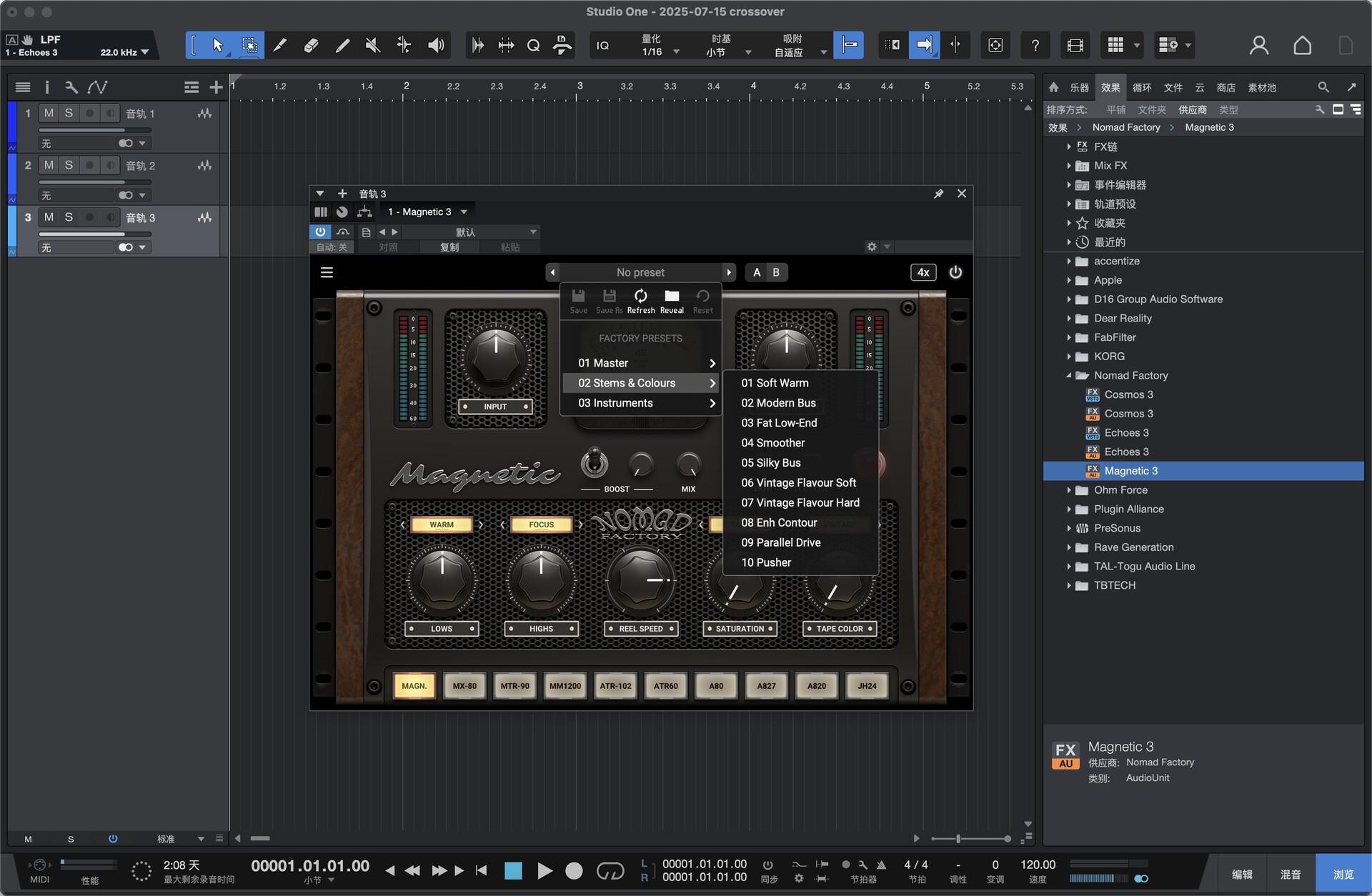Viewport: 1372px width, 896px height.
Task: Enable autoscroll toolbar button
Action: 924,46
